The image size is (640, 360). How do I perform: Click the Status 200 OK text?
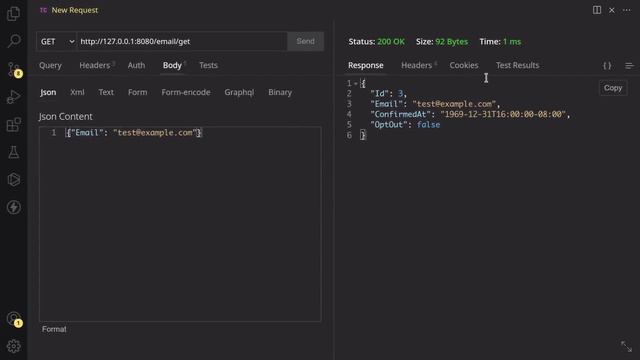pyautogui.click(x=376, y=42)
